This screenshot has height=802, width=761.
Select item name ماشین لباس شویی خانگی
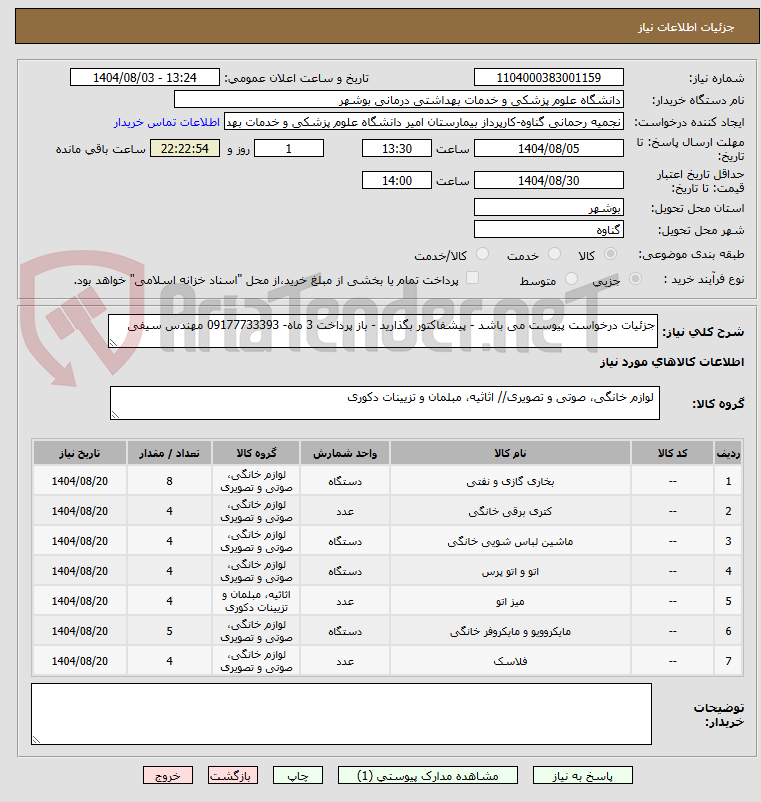pyautogui.click(x=510, y=541)
